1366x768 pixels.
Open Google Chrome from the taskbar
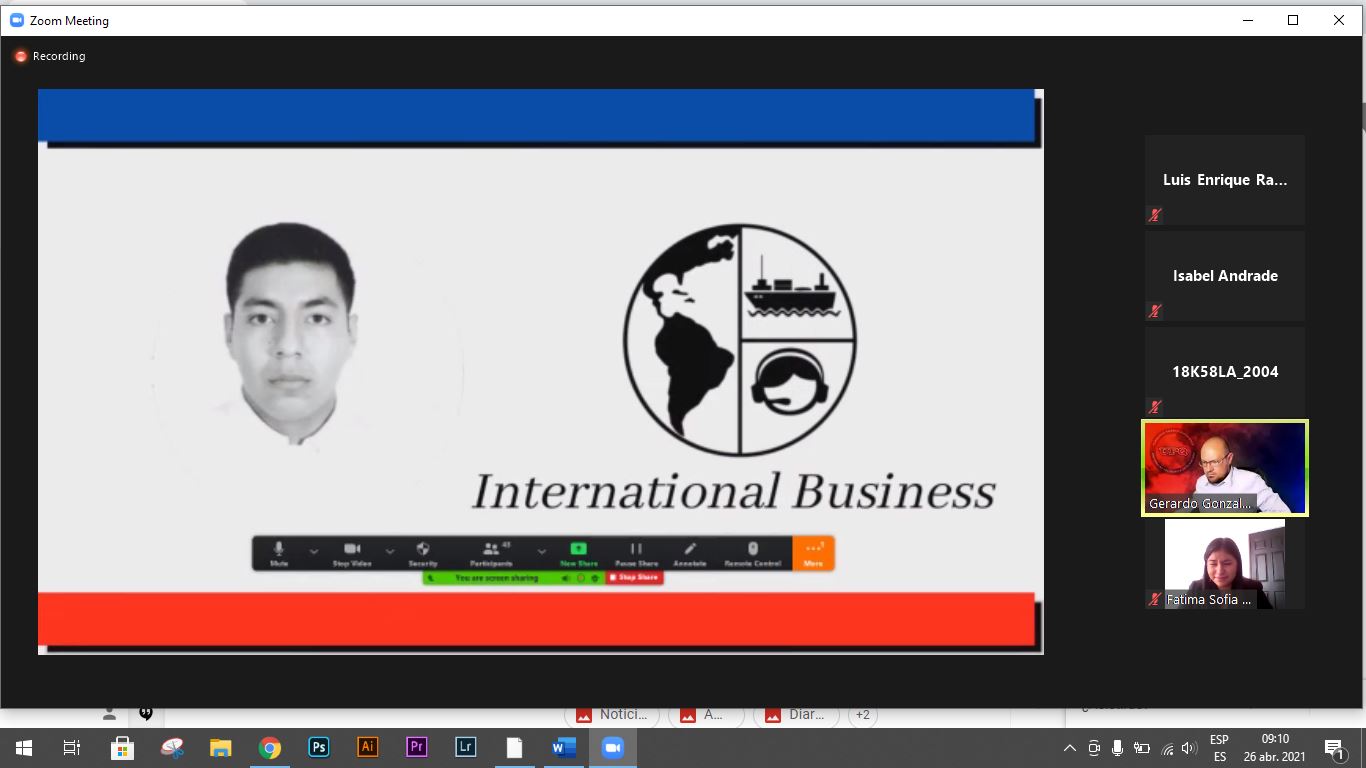270,747
